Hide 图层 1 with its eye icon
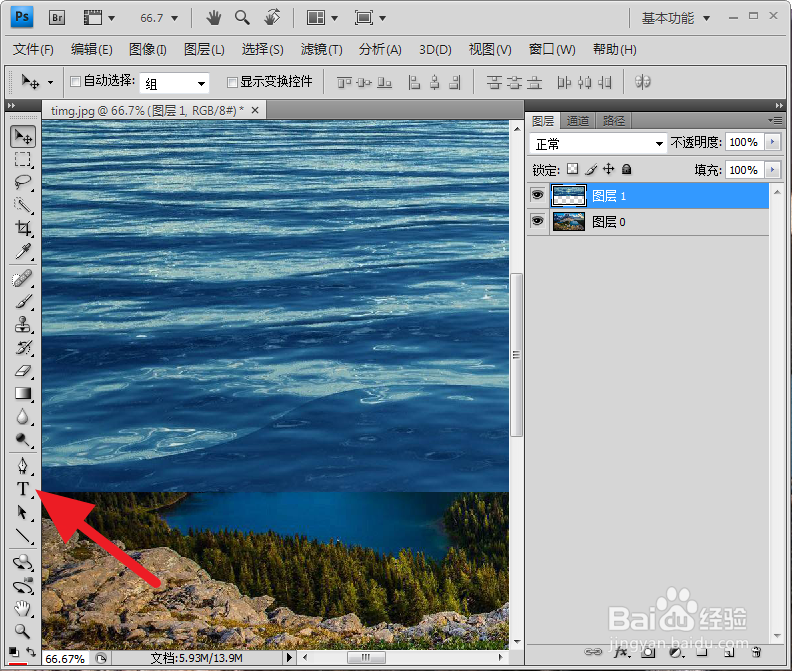792x671 pixels. click(x=537, y=195)
